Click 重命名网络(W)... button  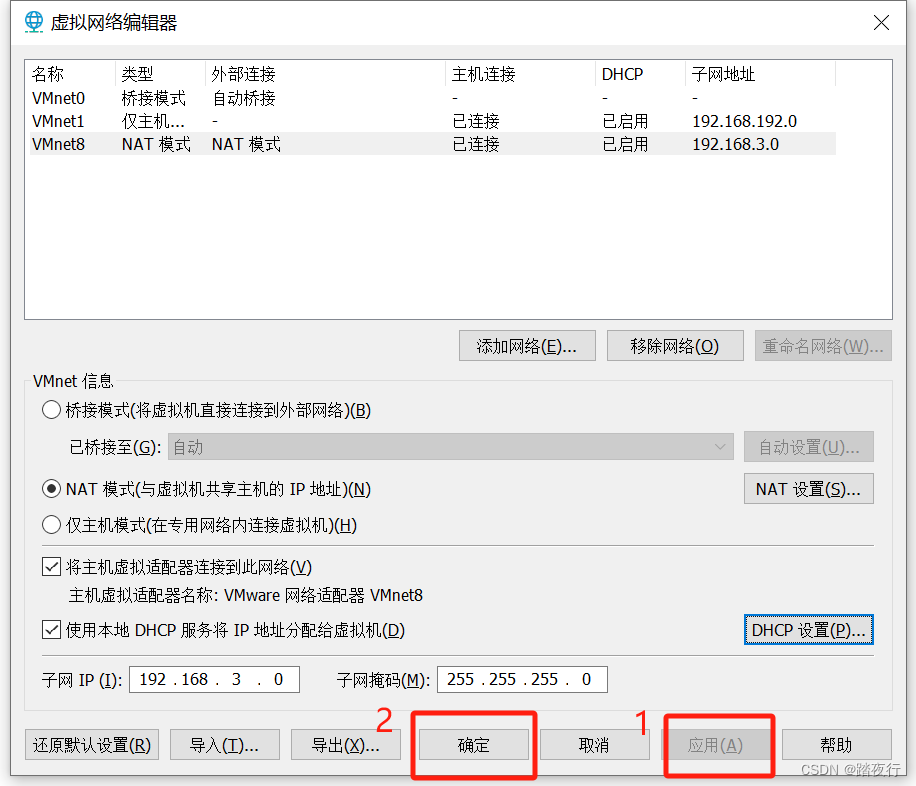click(823, 346)
